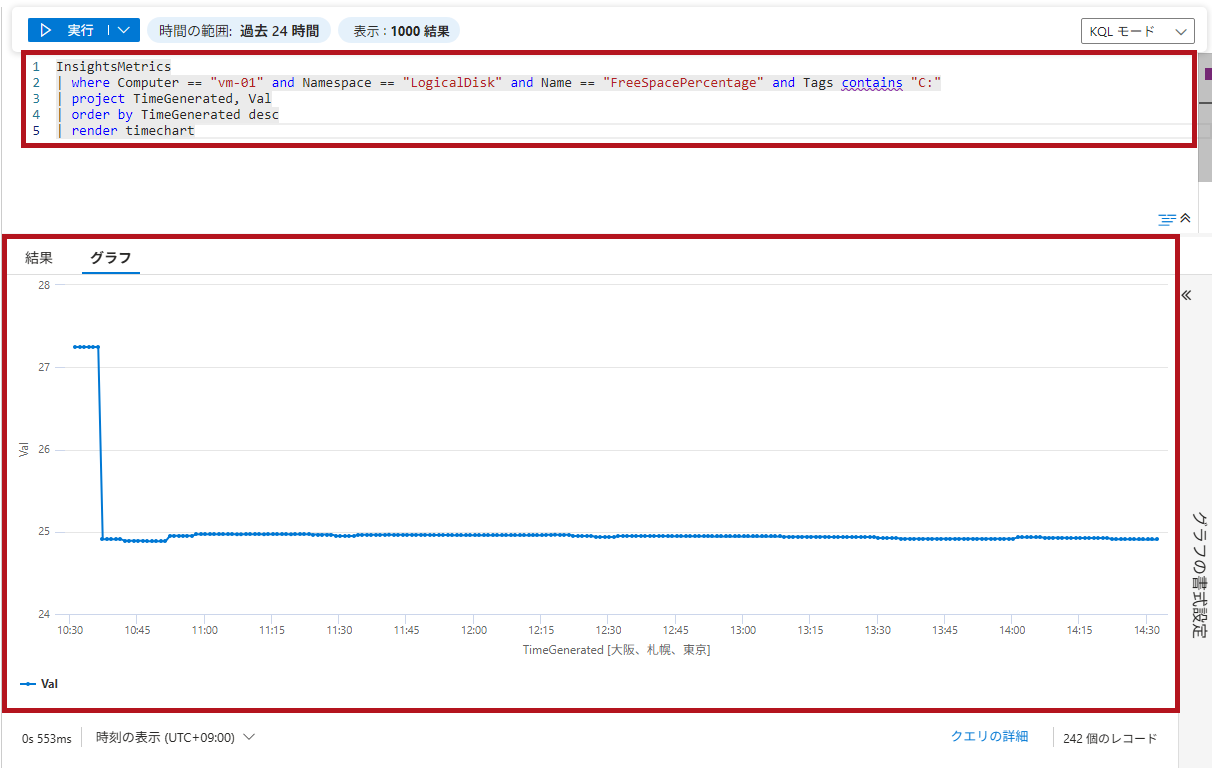
Task: Toggle the Val series in chart legend
Action: point(49,684)
